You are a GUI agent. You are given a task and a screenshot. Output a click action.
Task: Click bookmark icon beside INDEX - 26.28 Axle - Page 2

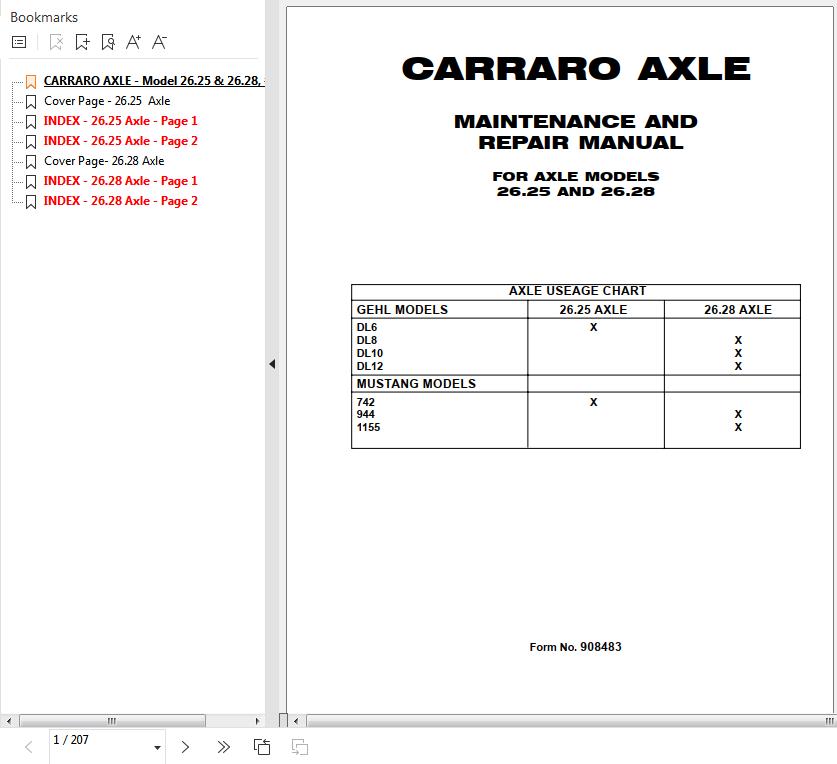point(31,202)
